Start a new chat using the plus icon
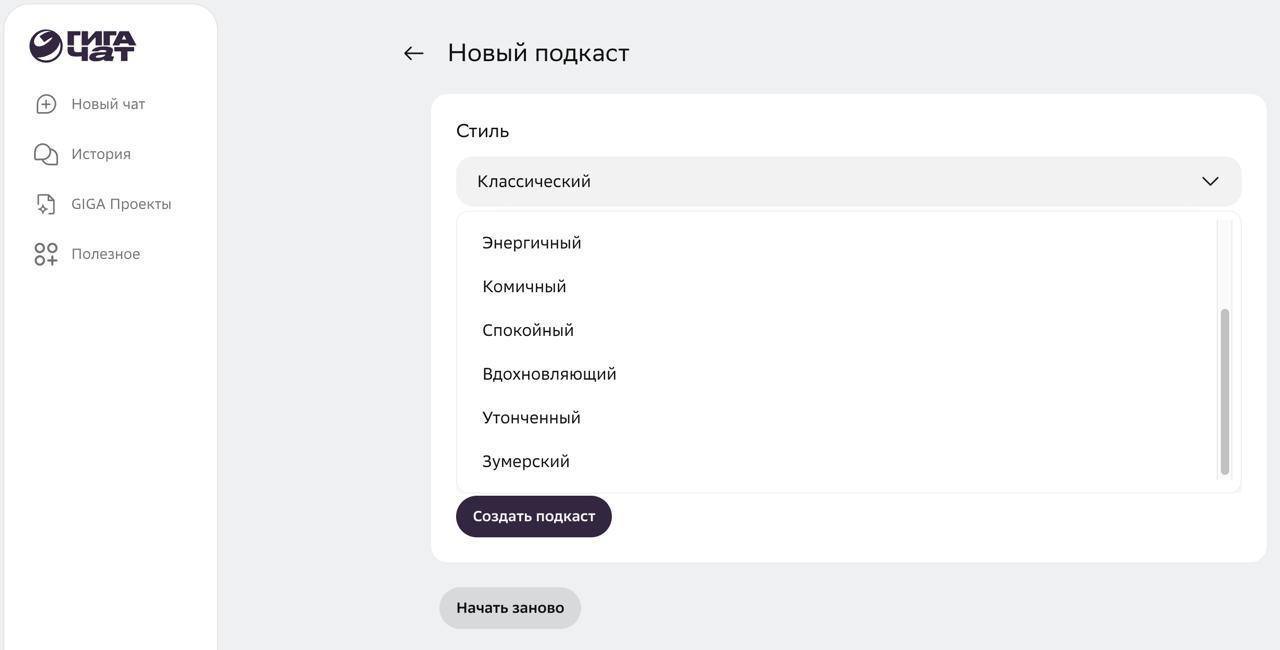The width and height of the screenshot is (1280, 650). 44,103
